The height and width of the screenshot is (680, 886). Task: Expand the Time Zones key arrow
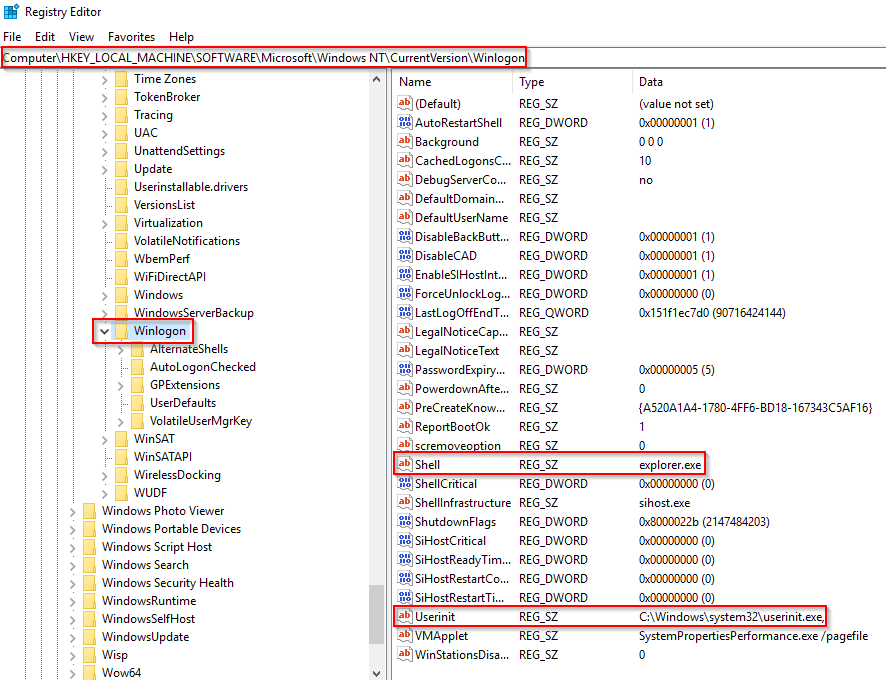click(104, 79)
